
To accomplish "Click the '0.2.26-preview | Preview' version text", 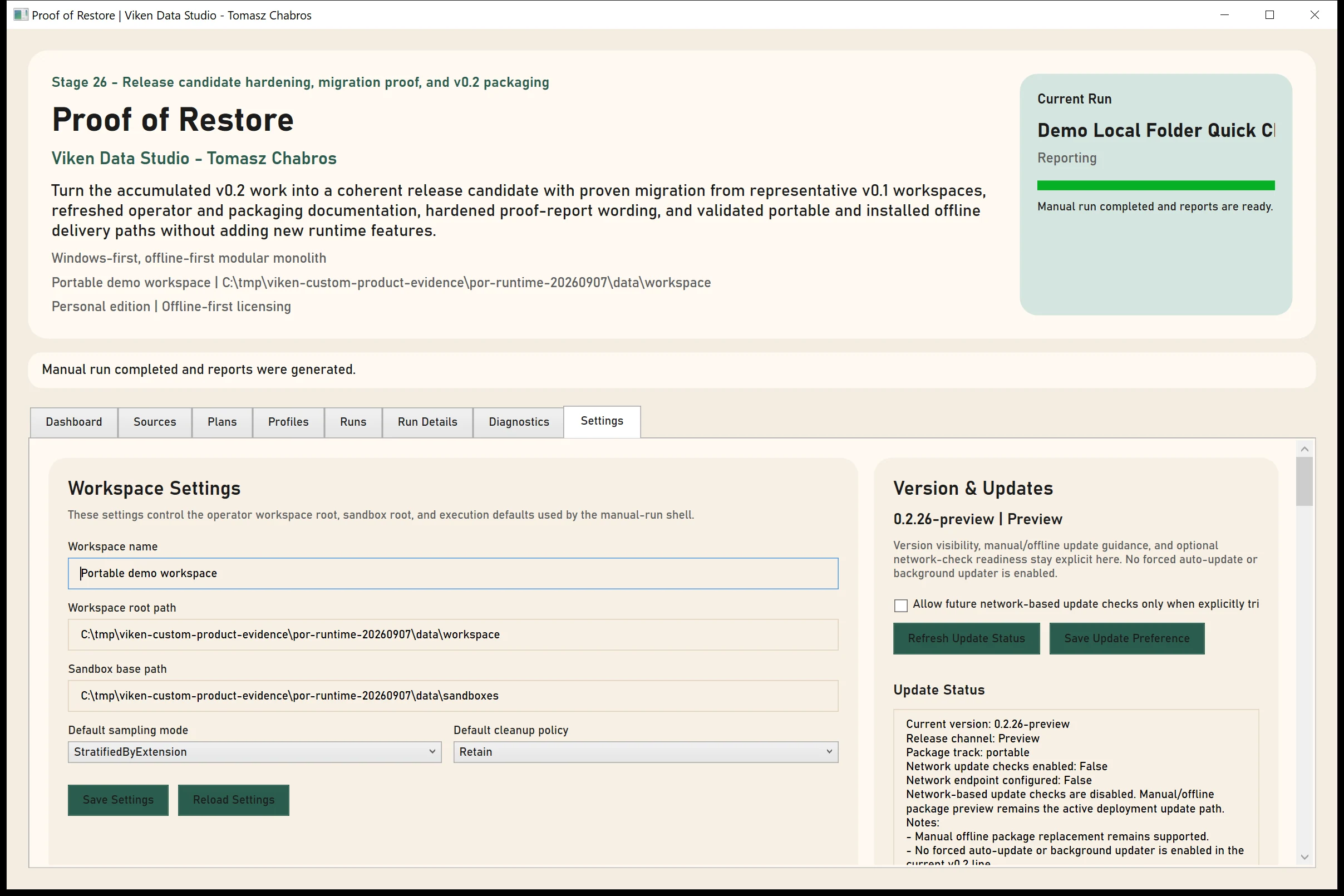I will click(978, 519).
